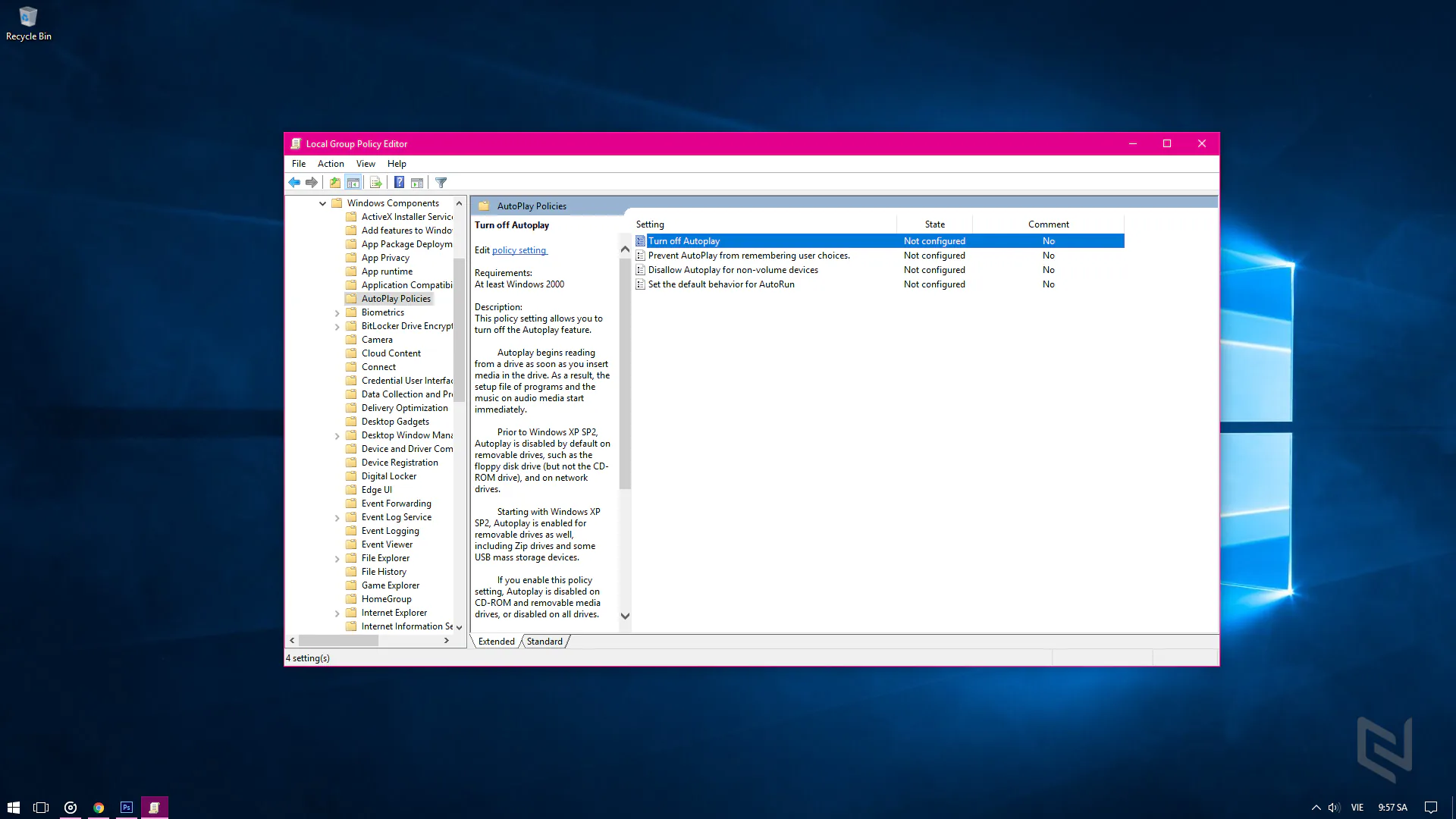Viewport: 1456px width, 819px height.
Task: Expand the Event Log Service node
Action: [337, 517]
